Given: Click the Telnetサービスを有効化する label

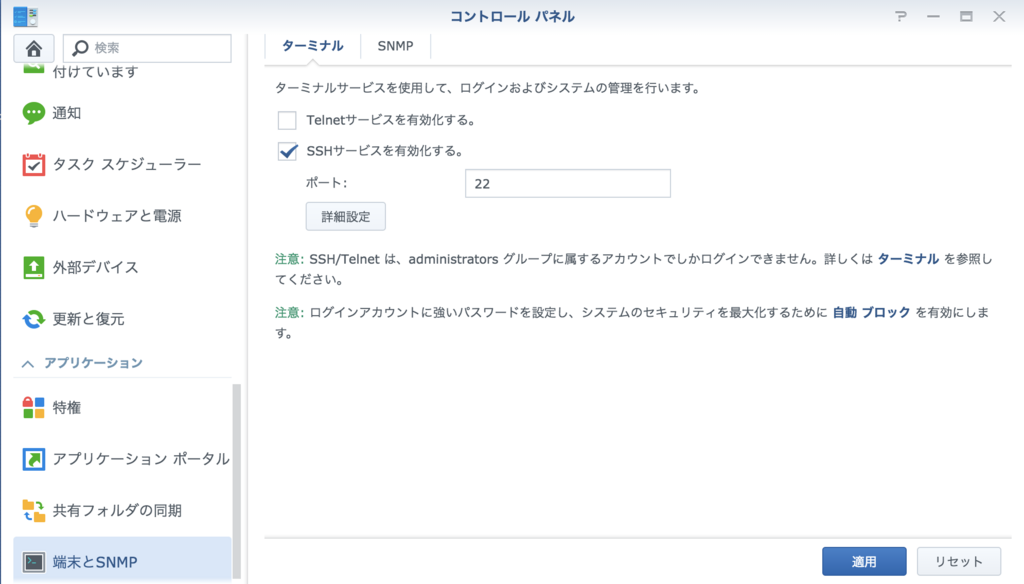Looking at the screenshot, I should click(x=391, y=120).
